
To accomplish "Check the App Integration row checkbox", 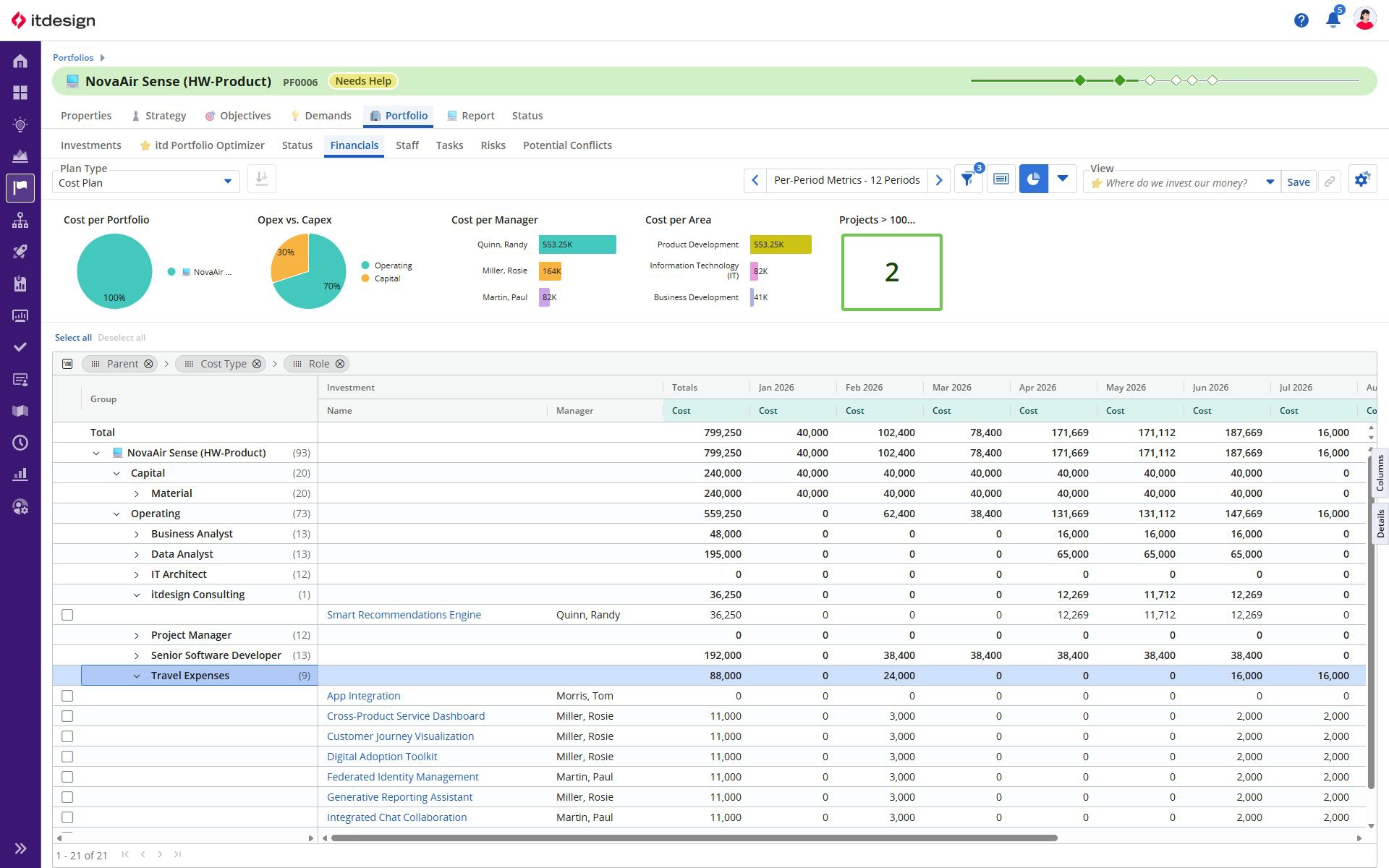I will coord(67,696).
